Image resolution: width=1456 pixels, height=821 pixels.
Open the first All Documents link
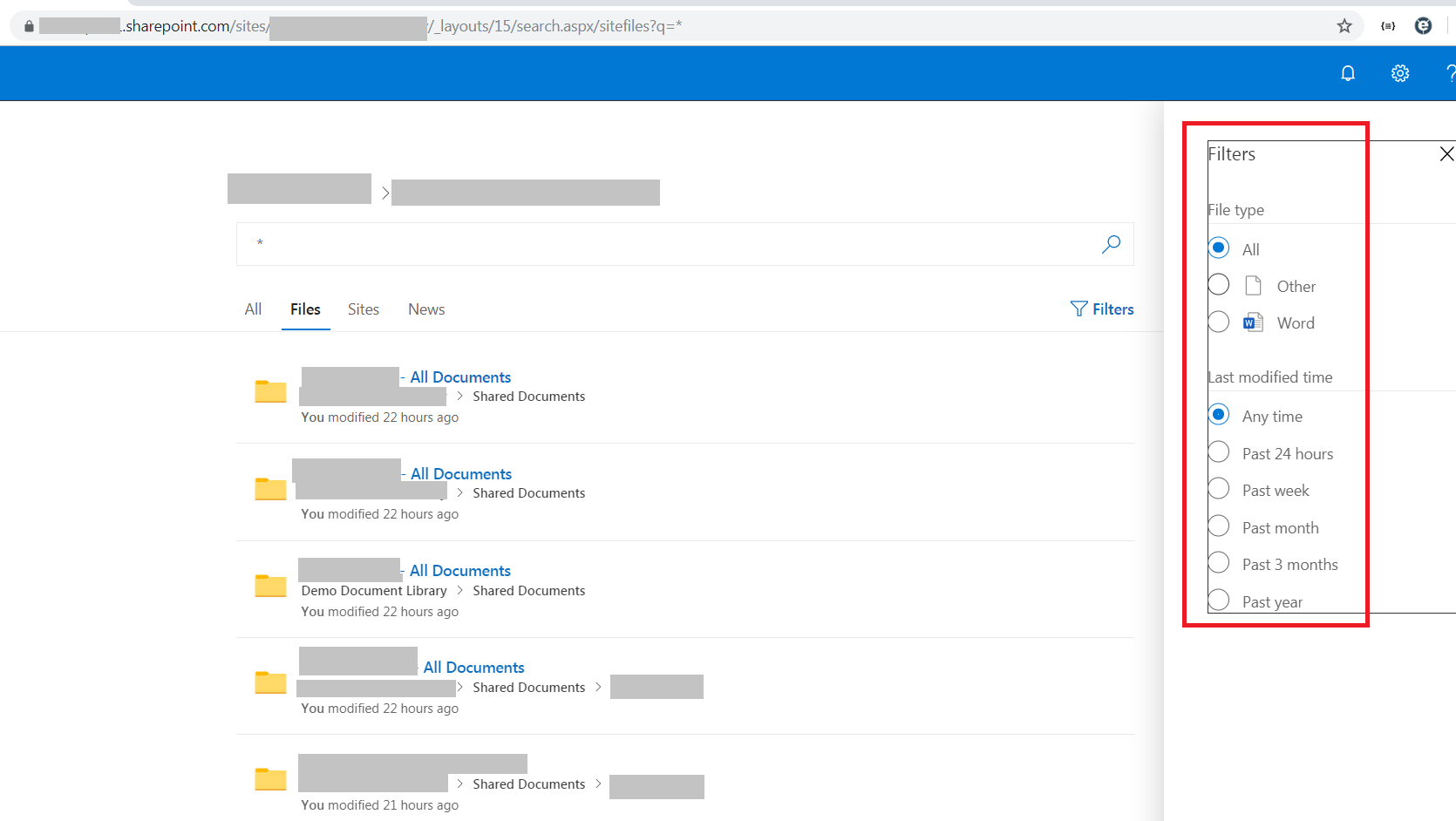tap(459, 377)
